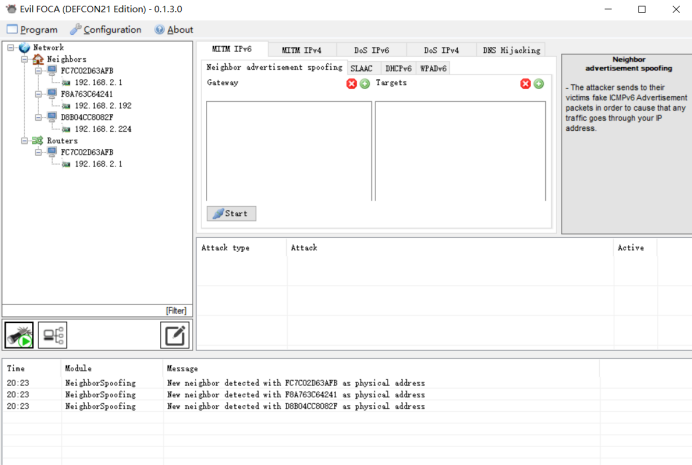The height and width of the screenshot is (465, 692).
Task: Open the DHCPv6 subtab
Action: click(x=399, y=68)
